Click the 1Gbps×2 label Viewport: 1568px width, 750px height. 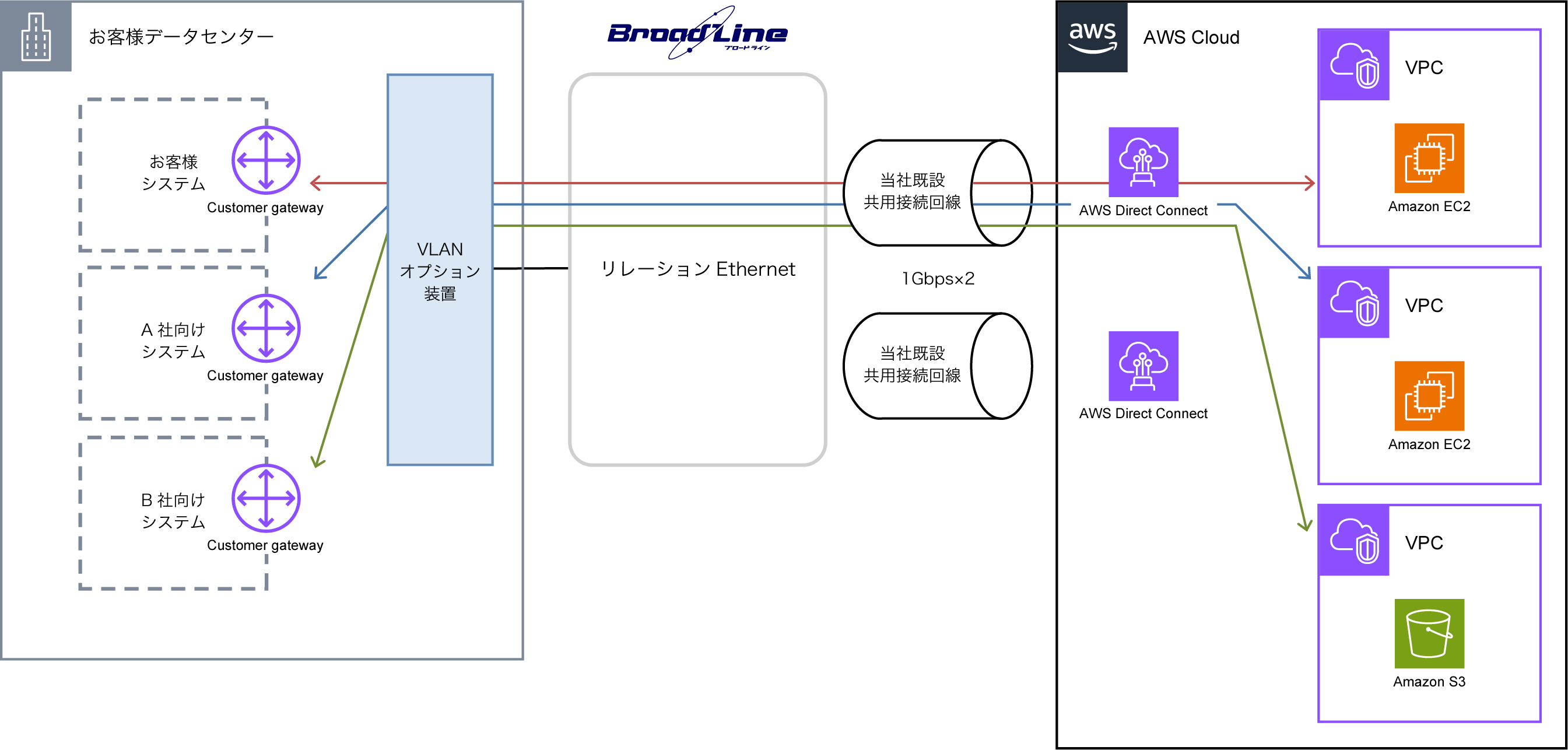[x=938, y=279]
